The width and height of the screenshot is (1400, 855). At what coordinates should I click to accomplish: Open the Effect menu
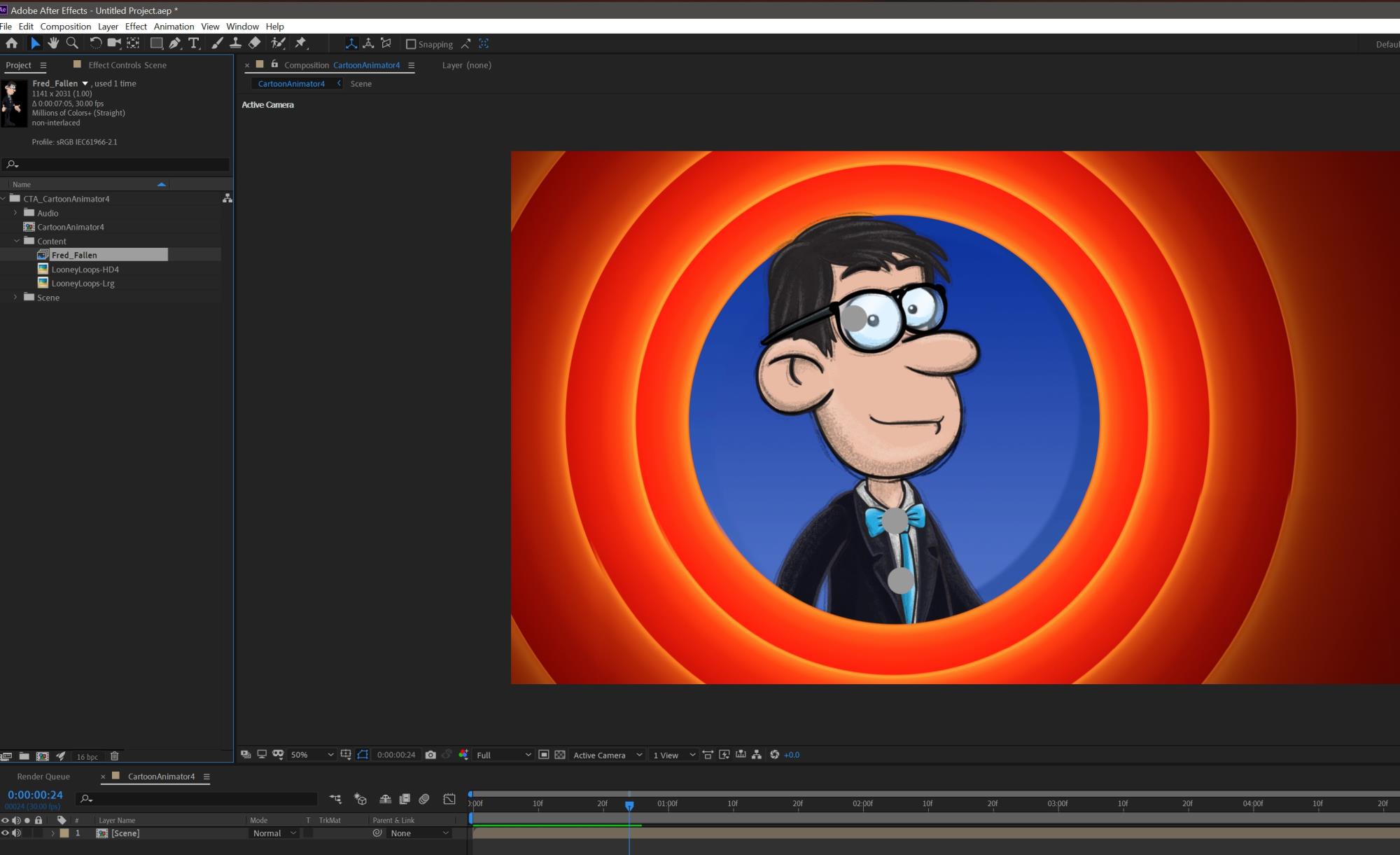tap(136, 27)
